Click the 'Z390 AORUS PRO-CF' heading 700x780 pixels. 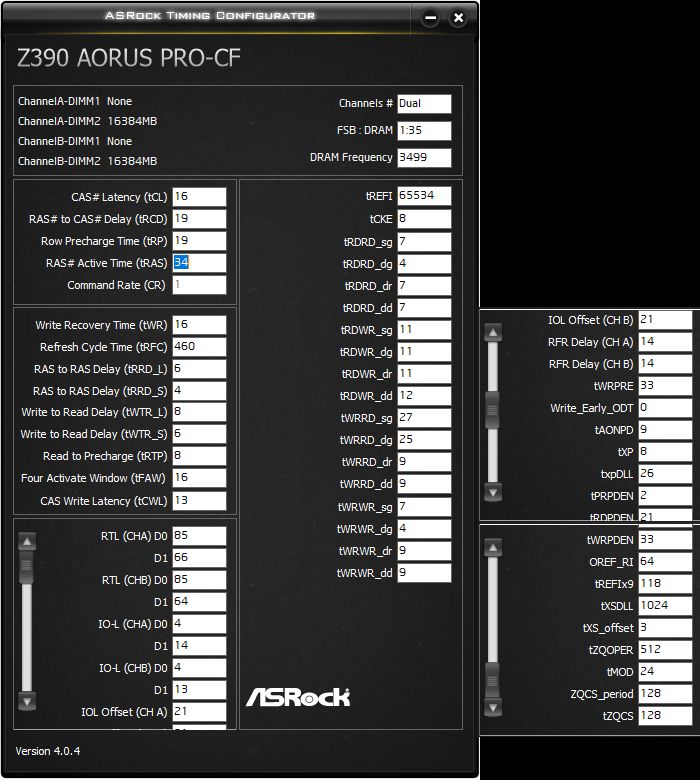pos(129,58)
